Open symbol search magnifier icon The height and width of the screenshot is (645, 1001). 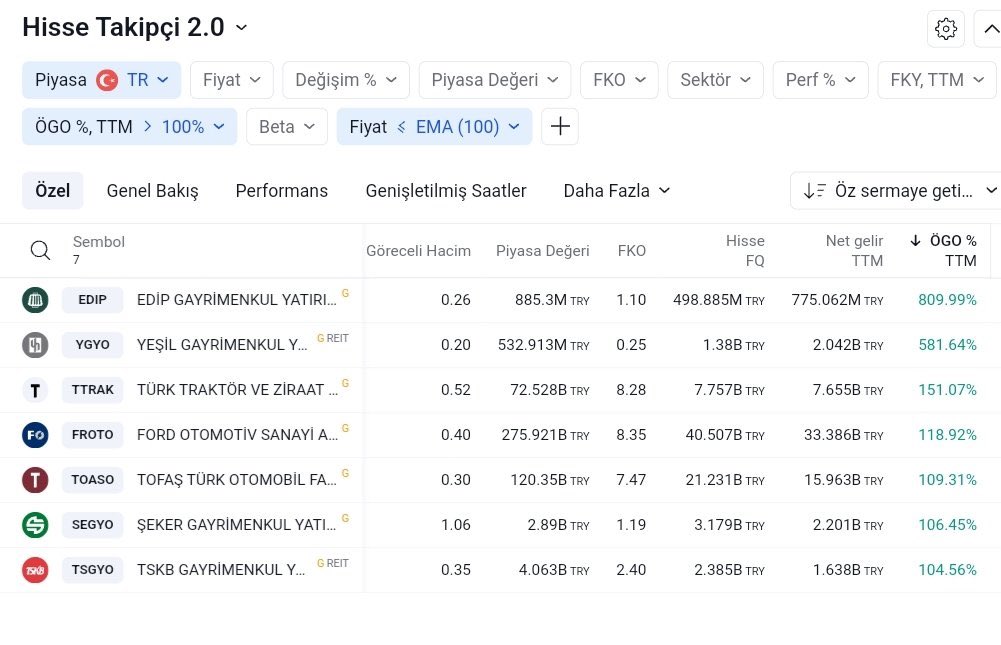point(40,250)
